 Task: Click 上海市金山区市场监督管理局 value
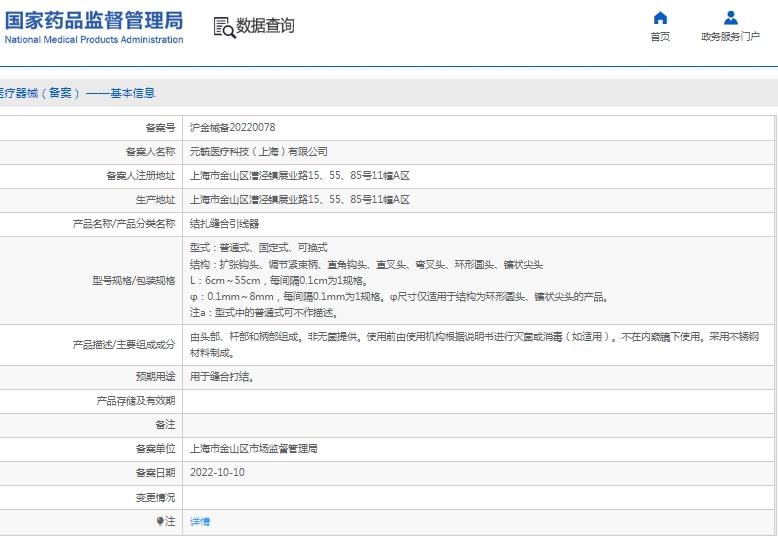click(x=254, y=449)
